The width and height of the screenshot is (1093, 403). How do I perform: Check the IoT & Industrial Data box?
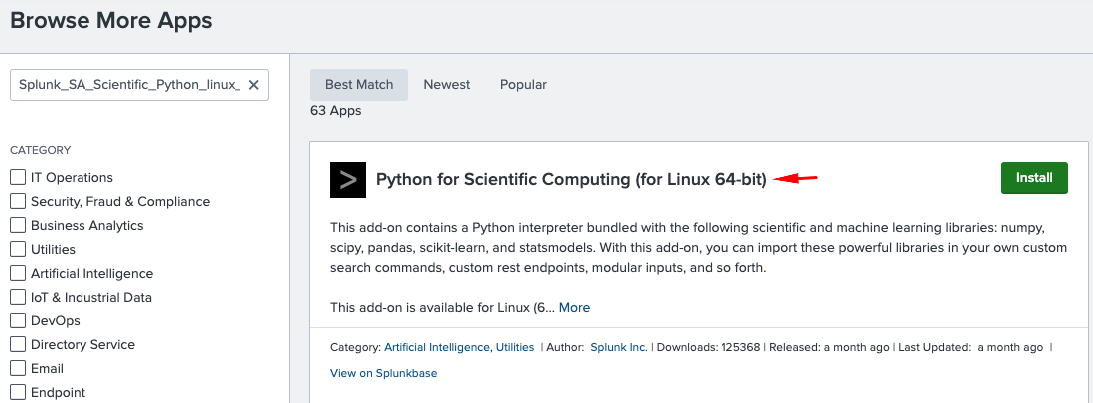click(18, 298)
